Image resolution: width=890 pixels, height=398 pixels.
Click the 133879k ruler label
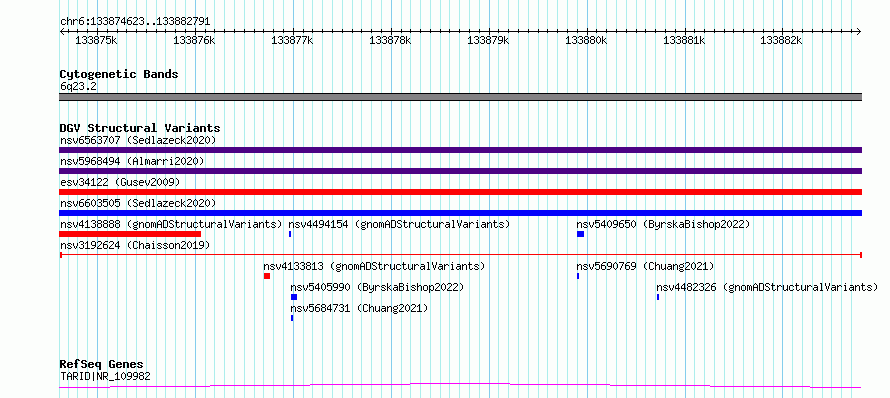click(x=488, y=40)
